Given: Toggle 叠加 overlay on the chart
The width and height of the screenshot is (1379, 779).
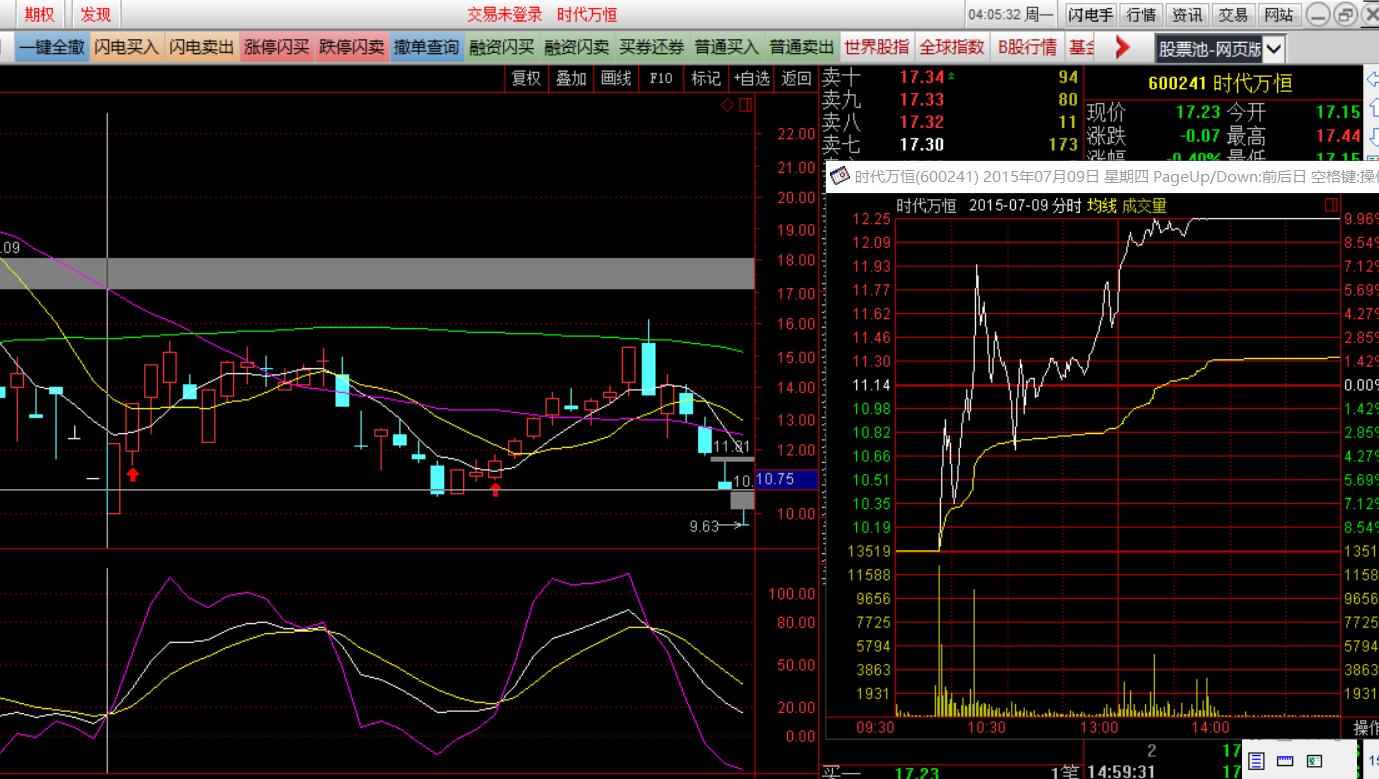Looking at the screenshot, I should pyautogui.click(x=571, y=79).
